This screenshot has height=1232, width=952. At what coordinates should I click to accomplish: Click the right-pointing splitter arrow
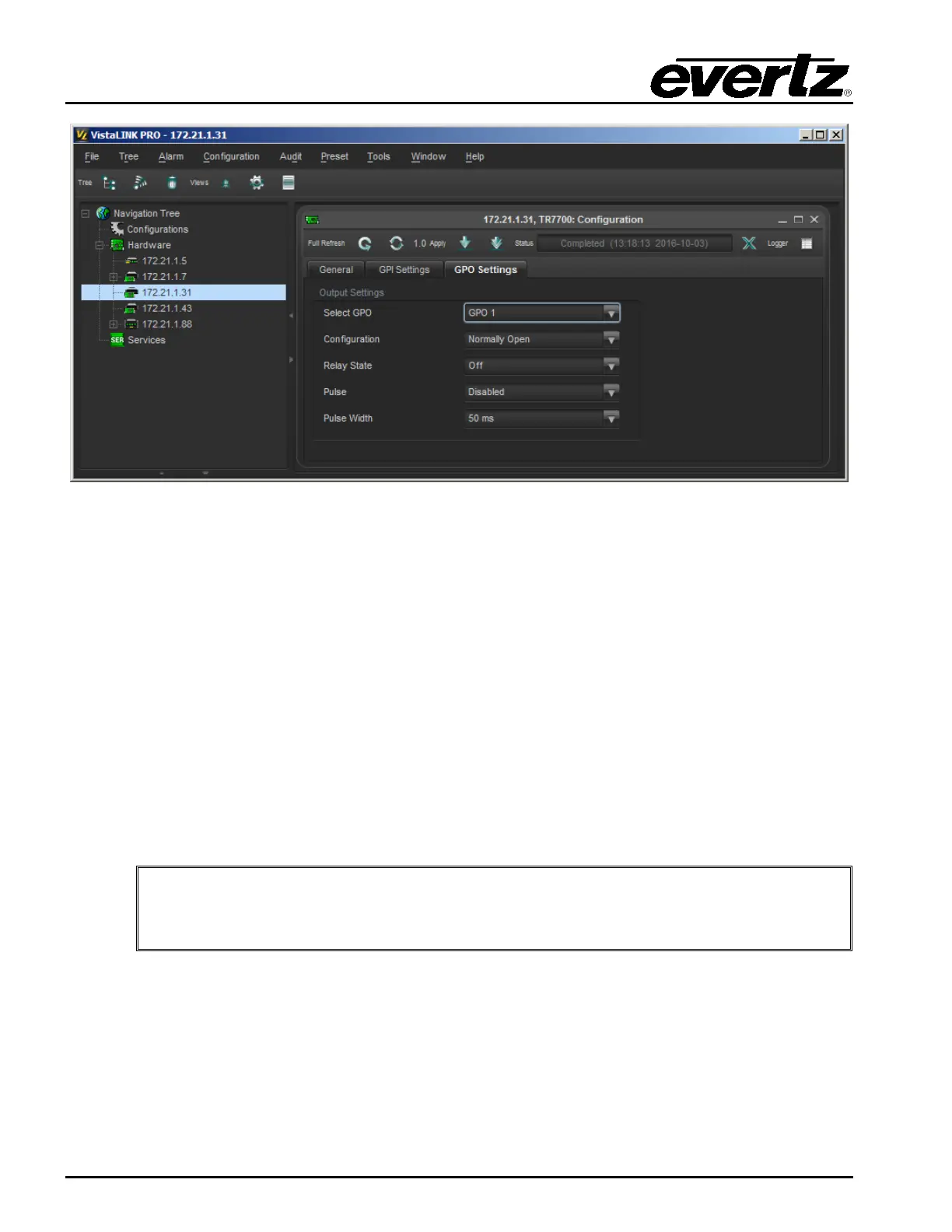[291, 359]
